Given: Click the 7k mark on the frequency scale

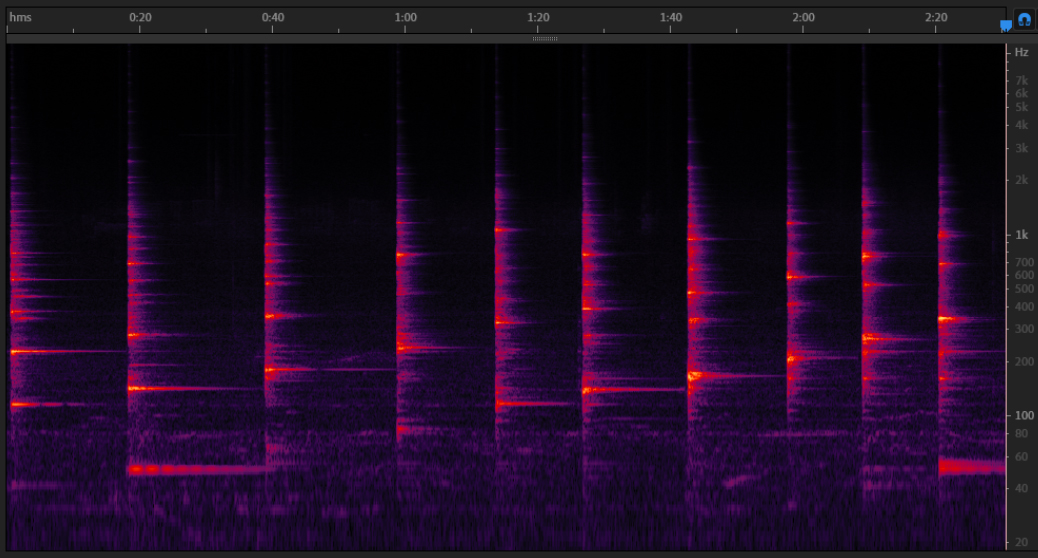Looking at the screenshot, I should pos(1021,80).
